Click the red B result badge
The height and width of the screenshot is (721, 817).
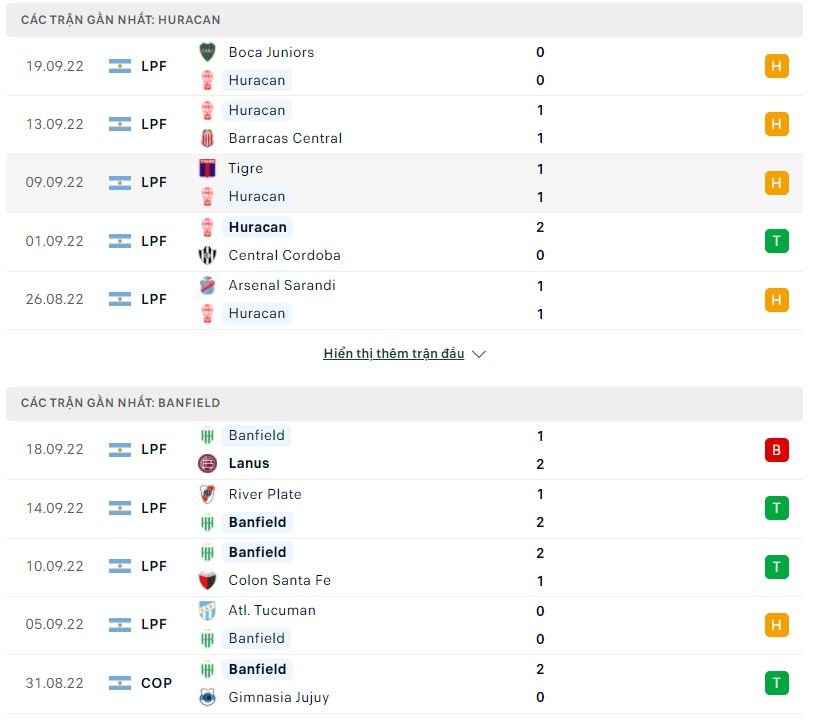(777, 450)
